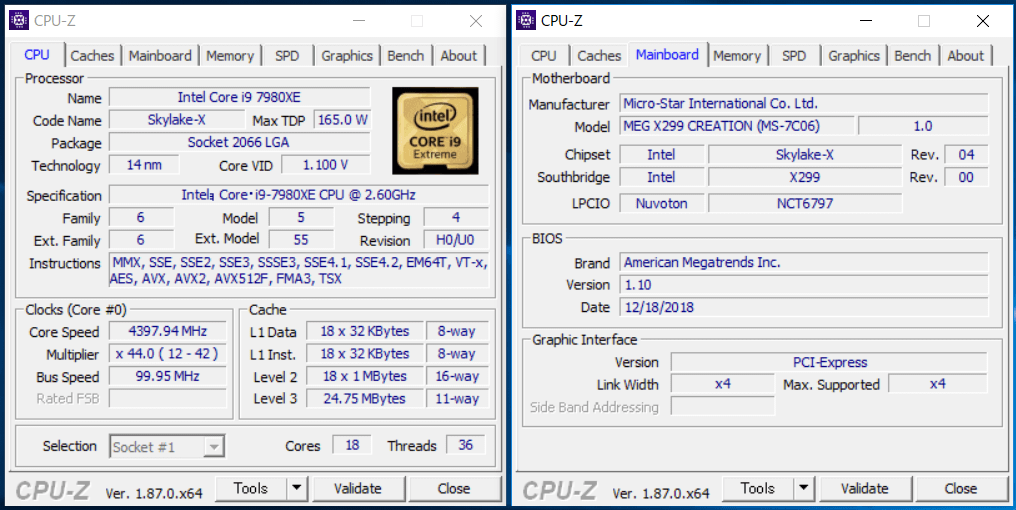Click Package value Socket 2066 LGA
Viewport: 1016px width, 510px height.
(239, 142)
